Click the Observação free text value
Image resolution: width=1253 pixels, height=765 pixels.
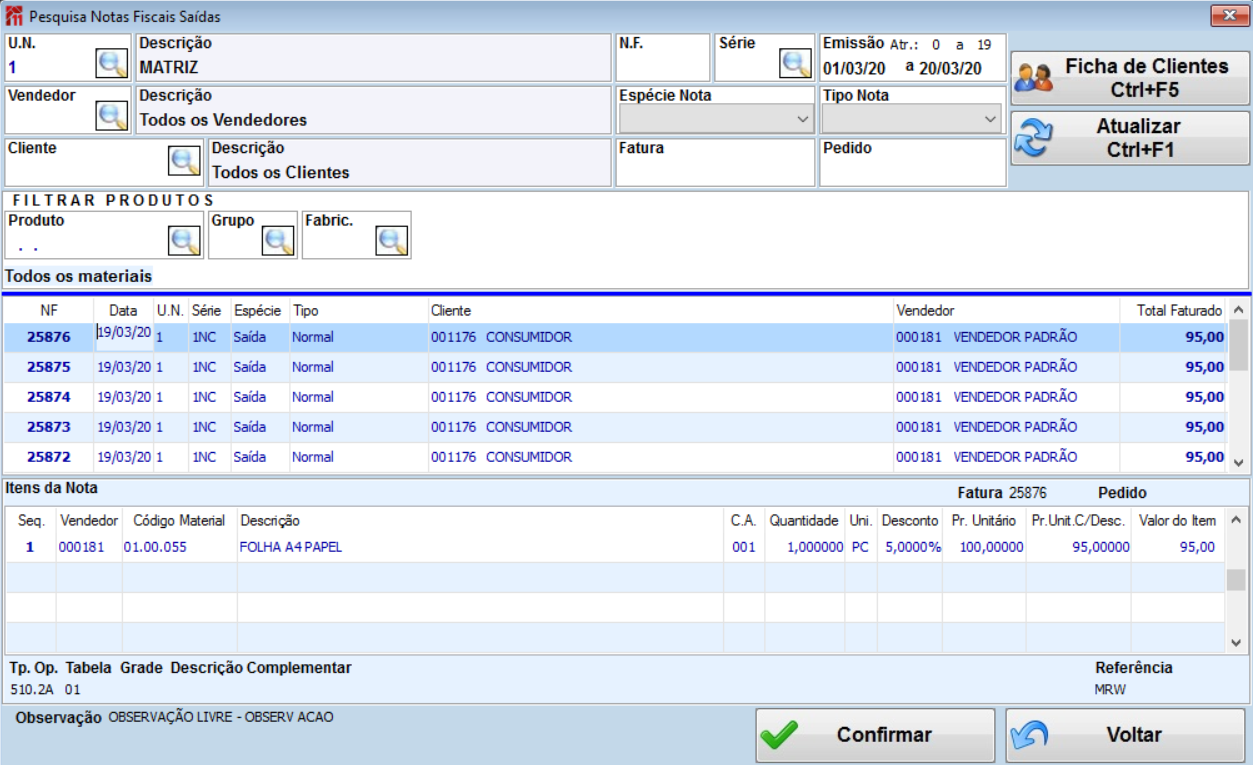point(221,717)
